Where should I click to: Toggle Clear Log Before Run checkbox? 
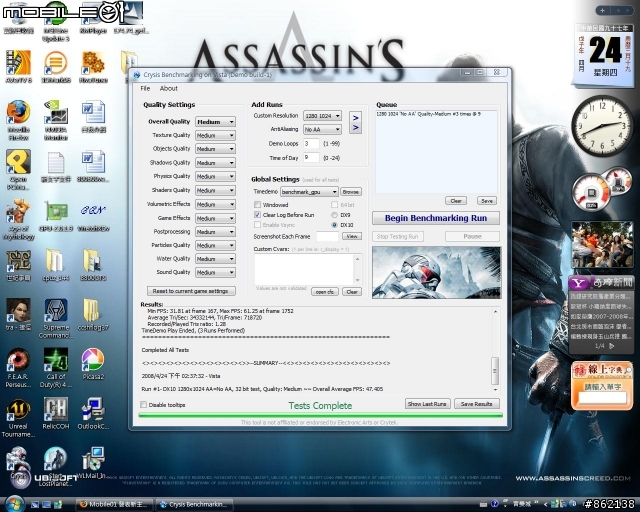point(258,215)
